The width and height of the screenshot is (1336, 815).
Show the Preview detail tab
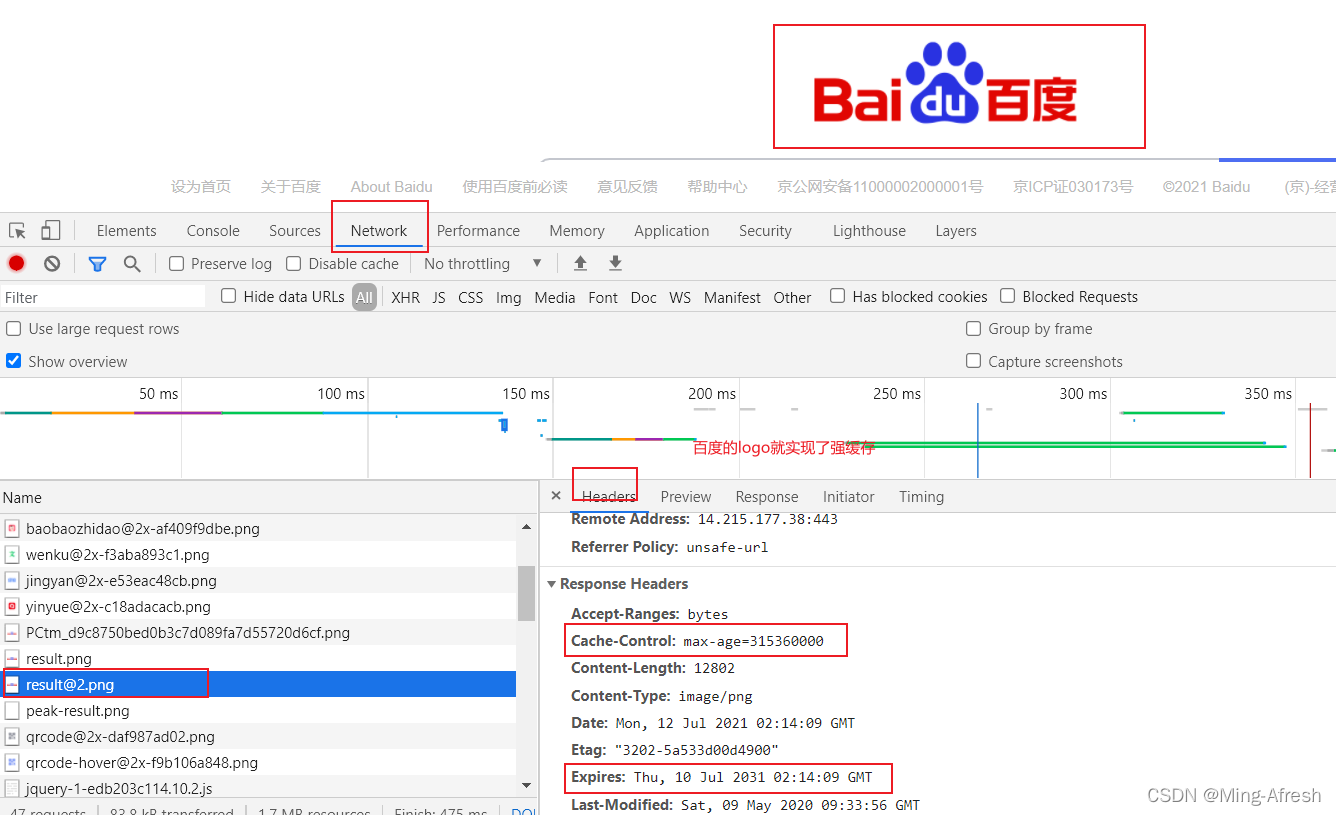686,497
